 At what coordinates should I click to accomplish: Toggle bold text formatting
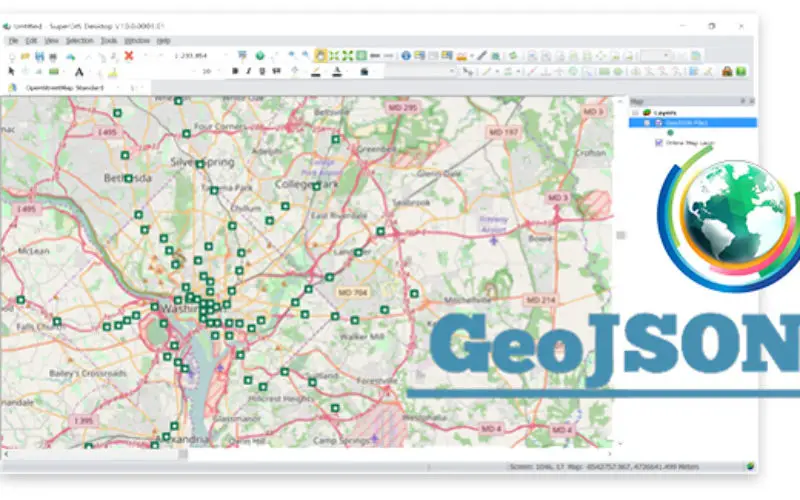click(x=235, y=71)
